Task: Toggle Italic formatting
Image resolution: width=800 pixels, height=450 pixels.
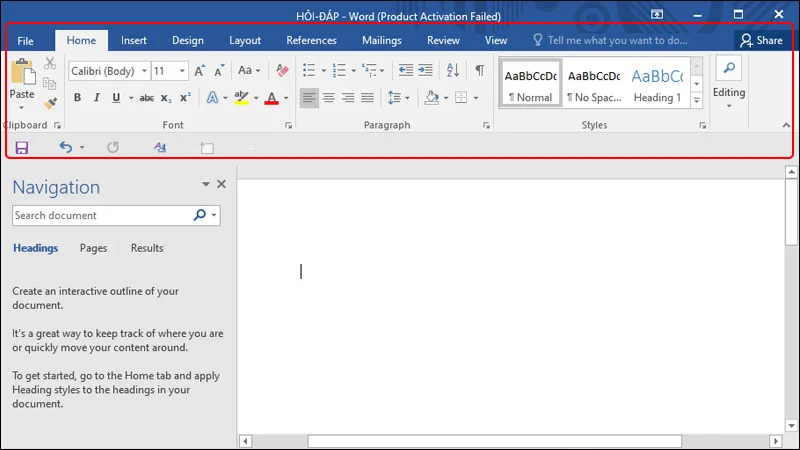Action: pos(96,98)
